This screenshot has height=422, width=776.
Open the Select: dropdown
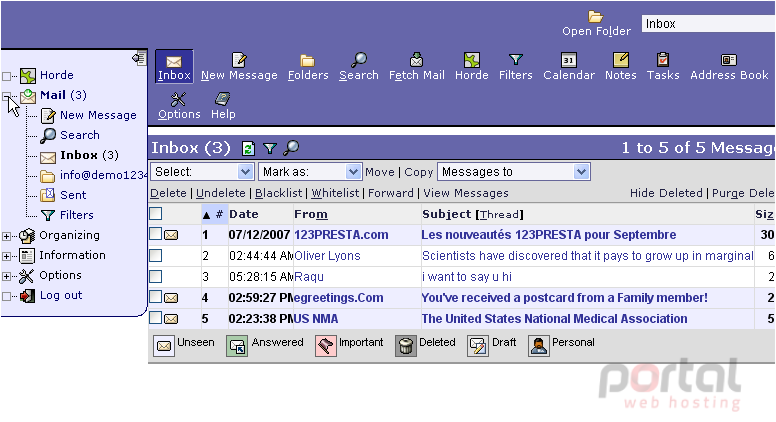pos(202,172)
